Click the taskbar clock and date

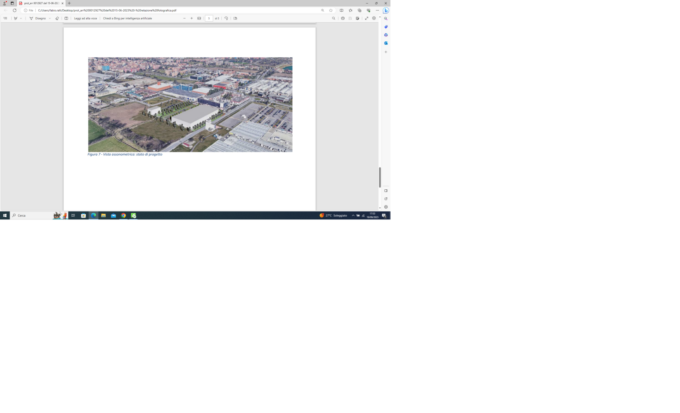coord(373,215)
